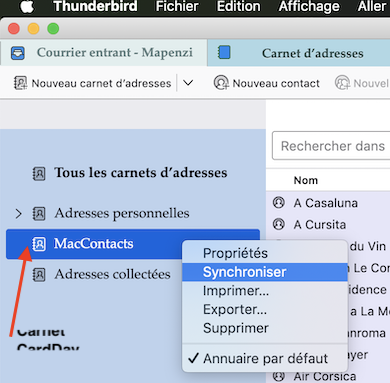Open the Fichier menu
Viewport: 390px width, 383px height.
tap(177, 6)
